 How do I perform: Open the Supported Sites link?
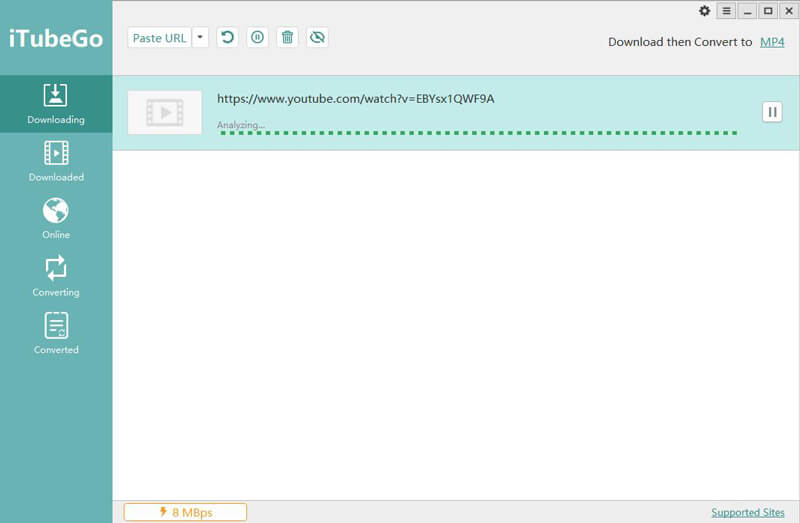coord(747,512)
